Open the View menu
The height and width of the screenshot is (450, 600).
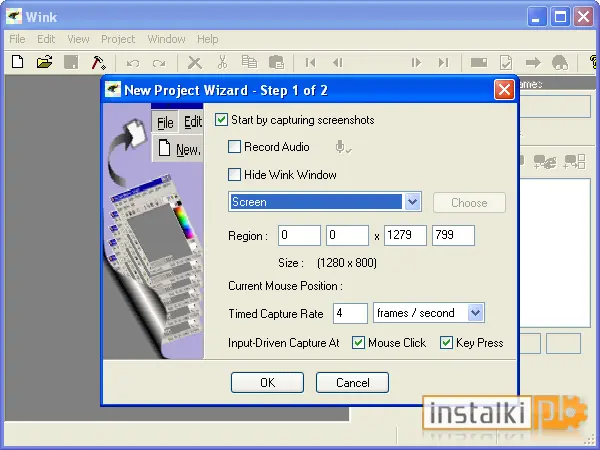[78, 39]
